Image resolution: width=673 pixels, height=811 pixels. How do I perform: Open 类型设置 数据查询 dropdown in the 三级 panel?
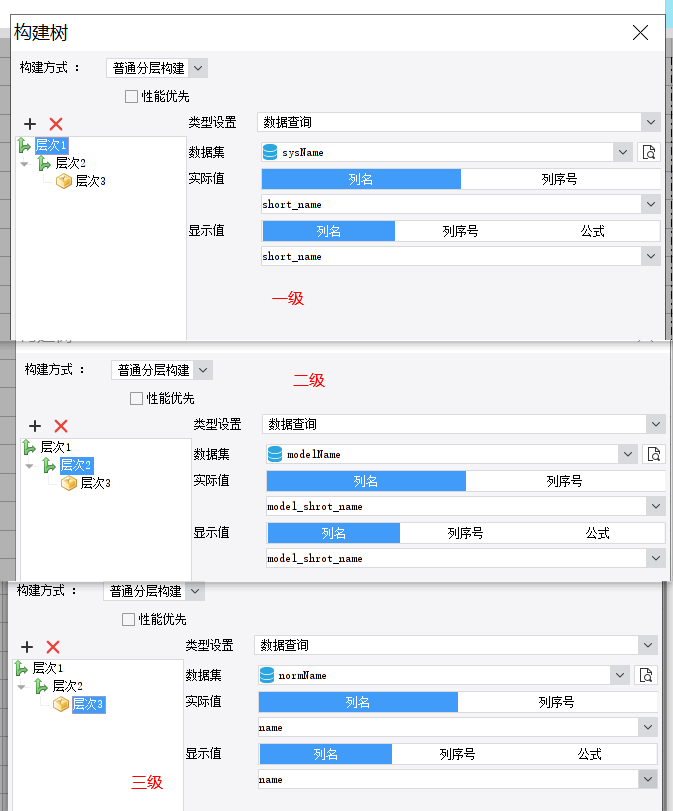pyautogui.click(x=648, y=645)
